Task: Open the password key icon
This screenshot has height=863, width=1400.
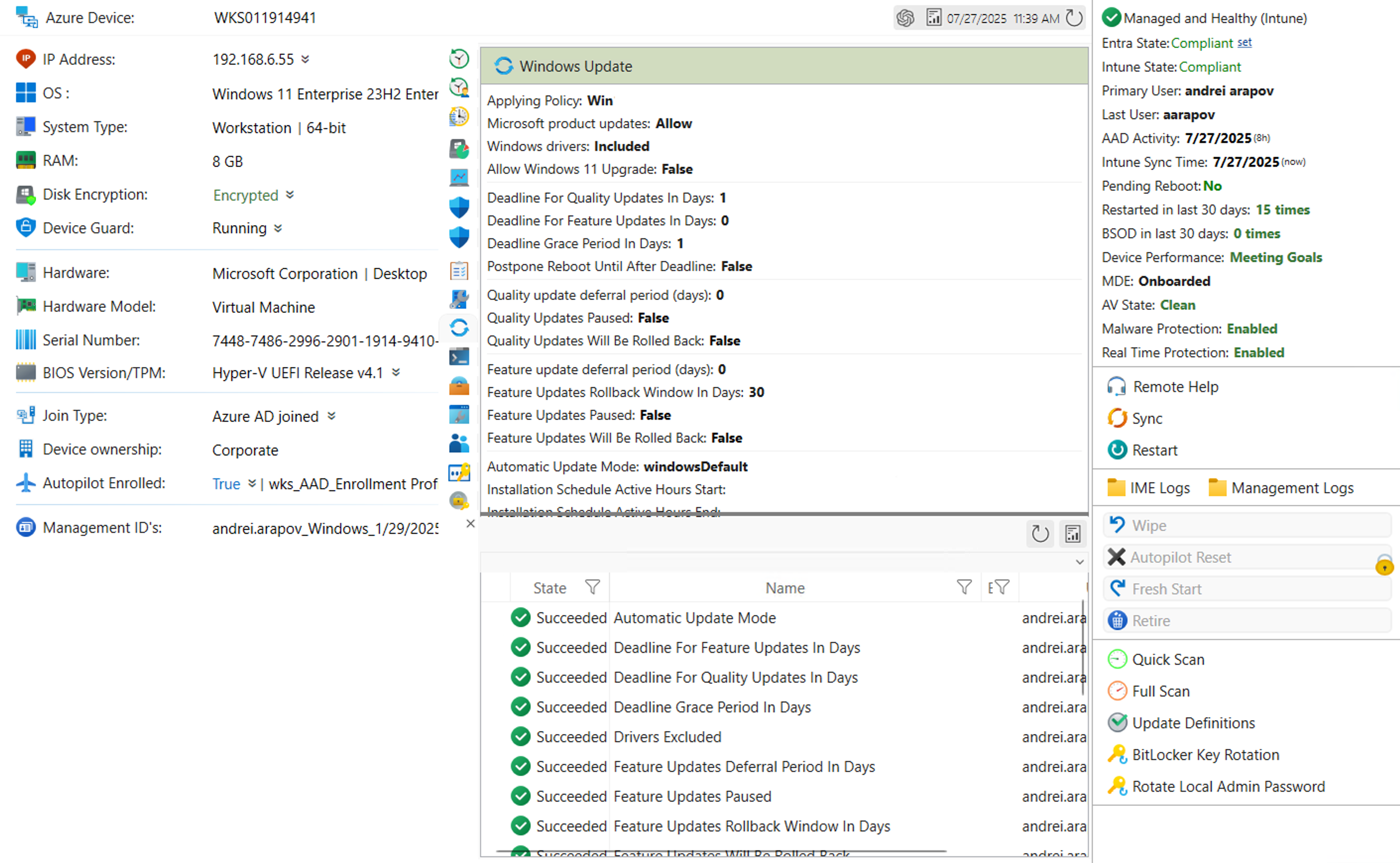Action: click(459, 472)
